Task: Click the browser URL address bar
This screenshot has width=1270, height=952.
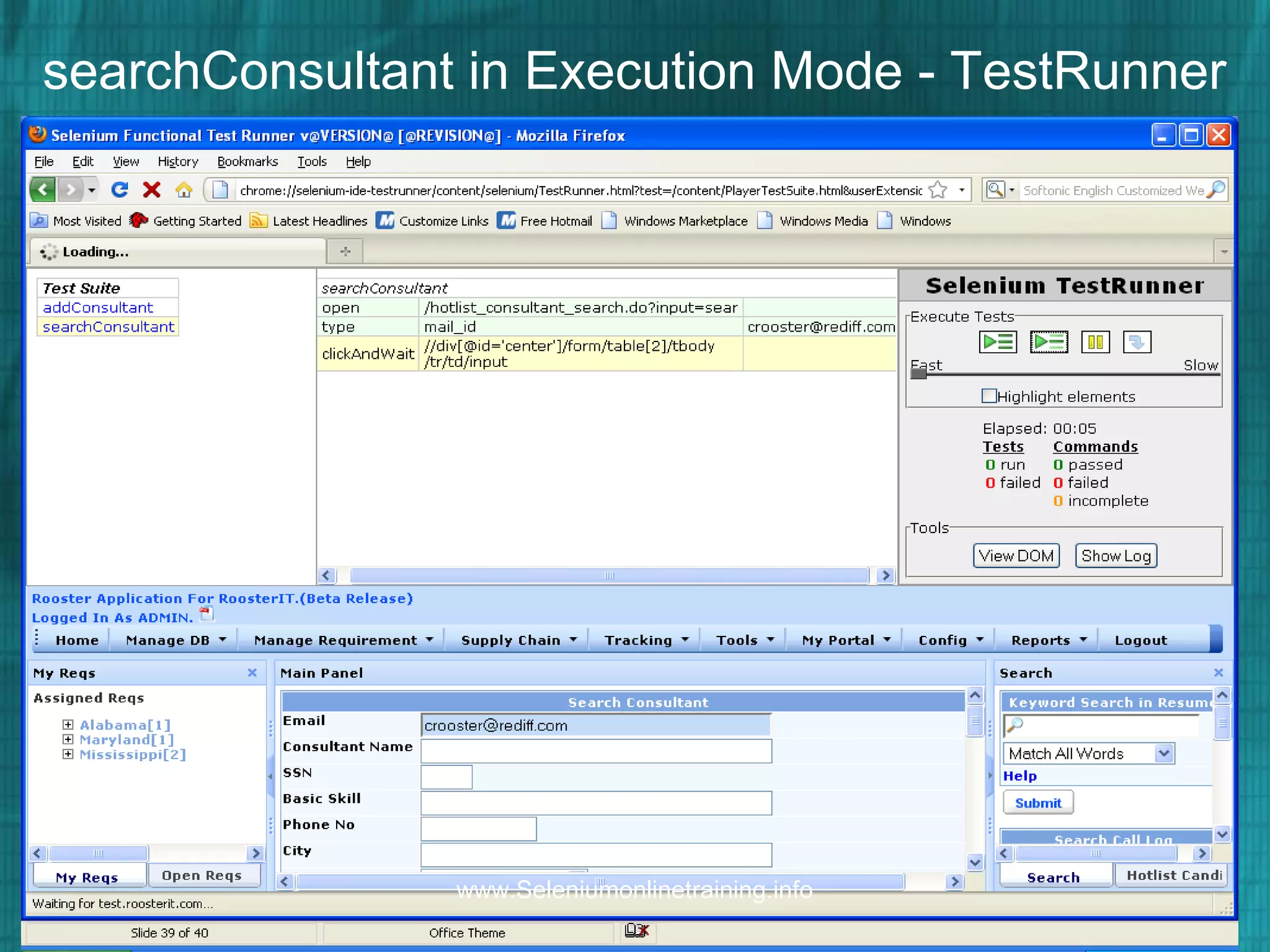Action: (x=580, y=190)
